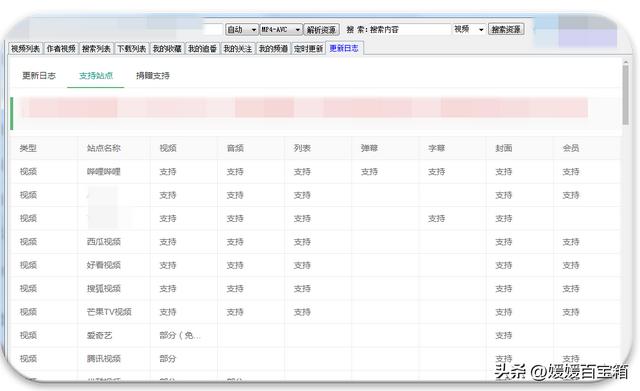The width and height of the screenshot is (640, 391).
Task: Click the vertical scrollbar thumb
Action: point(625,94)
